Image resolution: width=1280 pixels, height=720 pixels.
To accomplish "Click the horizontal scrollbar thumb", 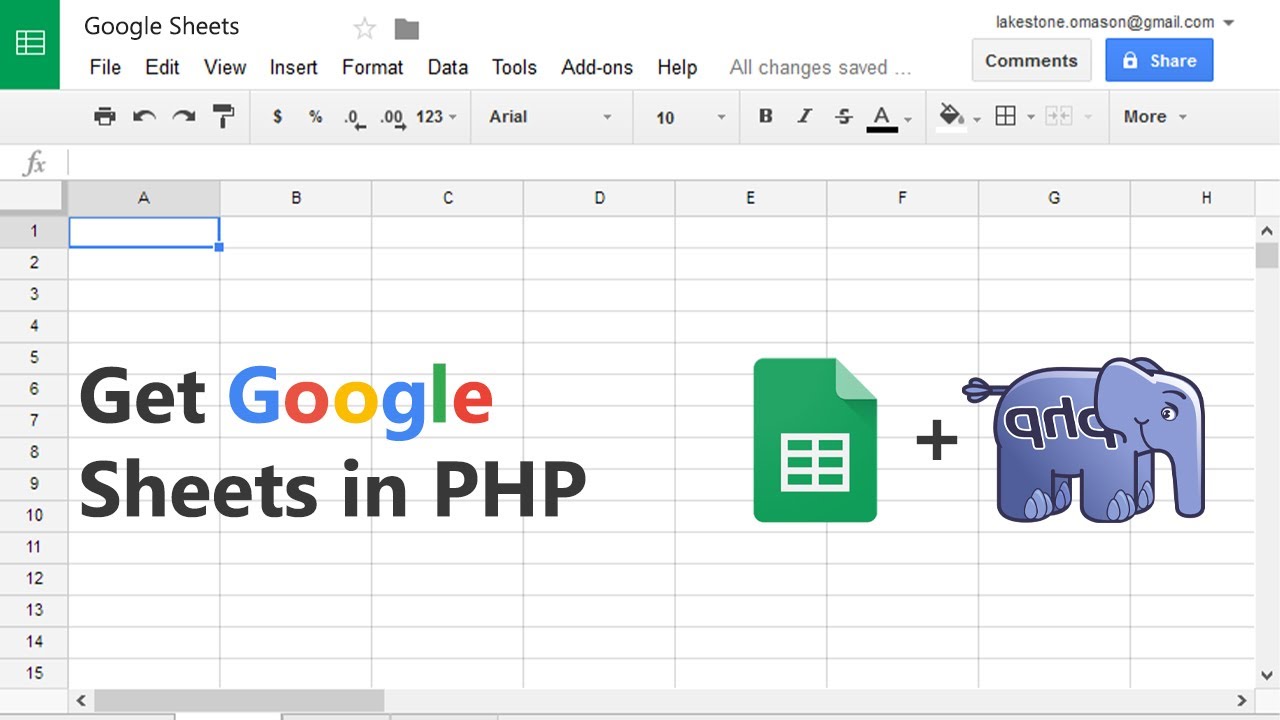I will 239,701.
